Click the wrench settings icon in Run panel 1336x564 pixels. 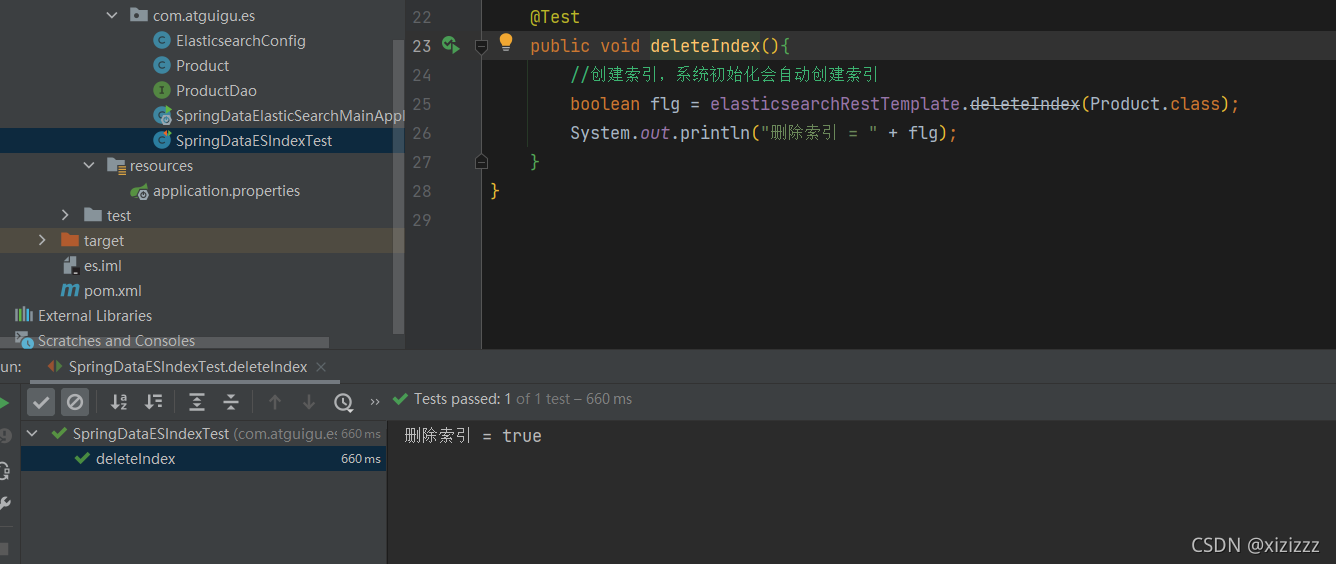coord(4,503)
